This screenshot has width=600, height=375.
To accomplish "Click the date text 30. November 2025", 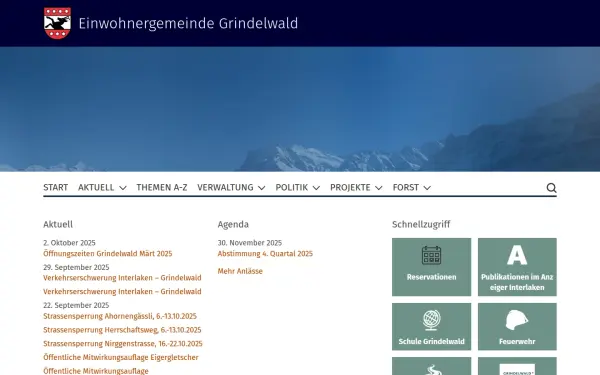I will tap(249, 243).
